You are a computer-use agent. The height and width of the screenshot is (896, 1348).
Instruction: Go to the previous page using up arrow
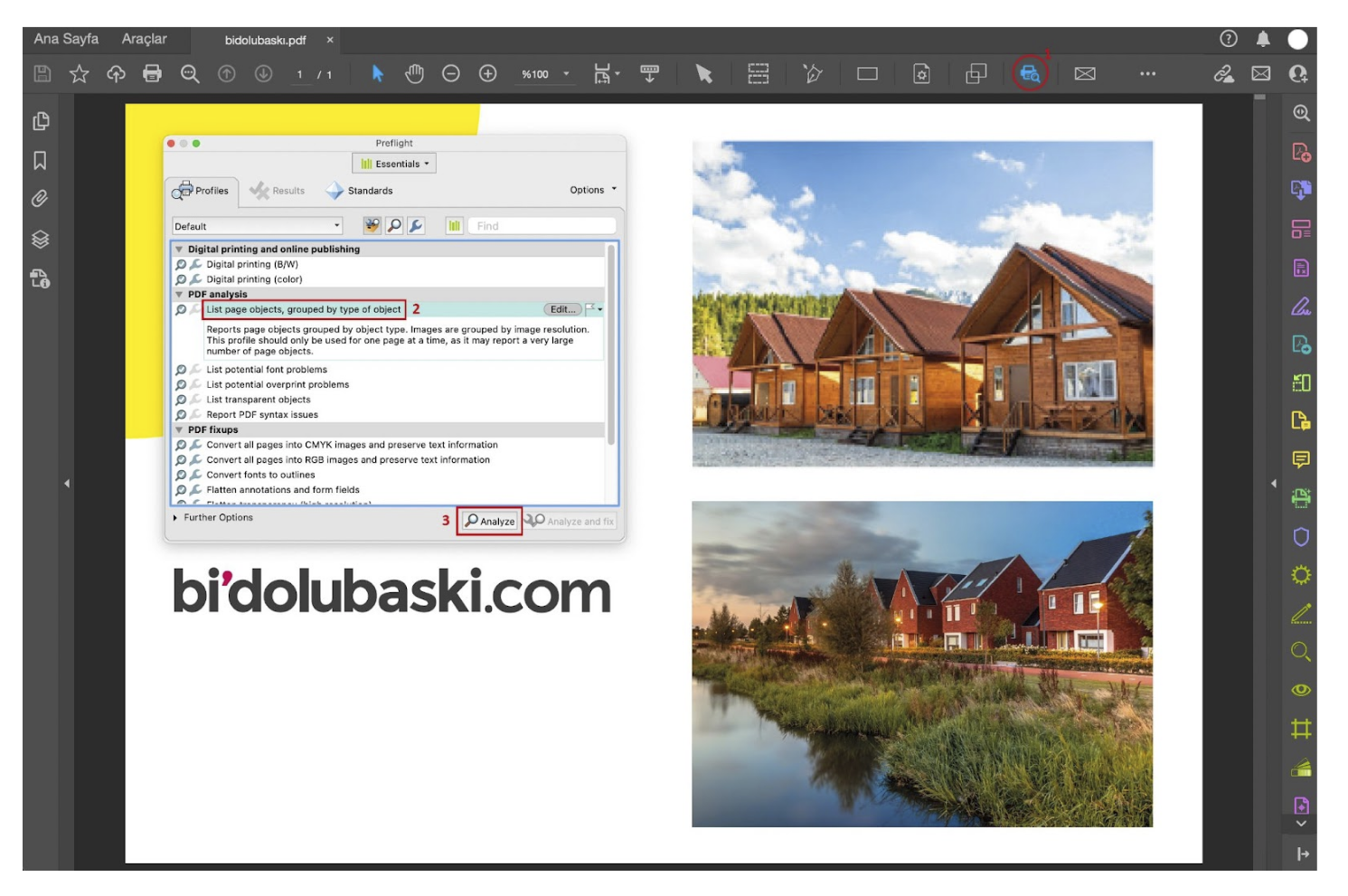(227, 74)
